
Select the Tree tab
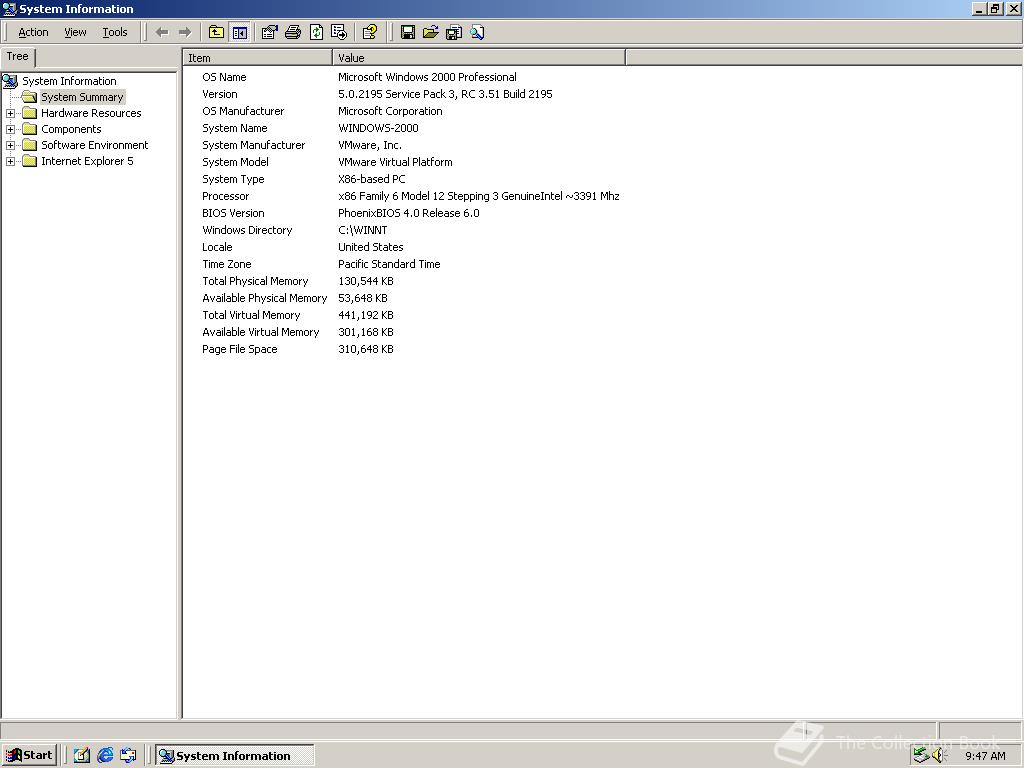pyautogui.click(x=18, y=57)
